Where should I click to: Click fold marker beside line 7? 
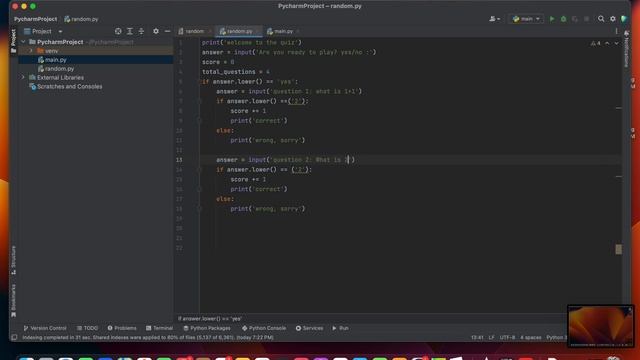(200, 101)
